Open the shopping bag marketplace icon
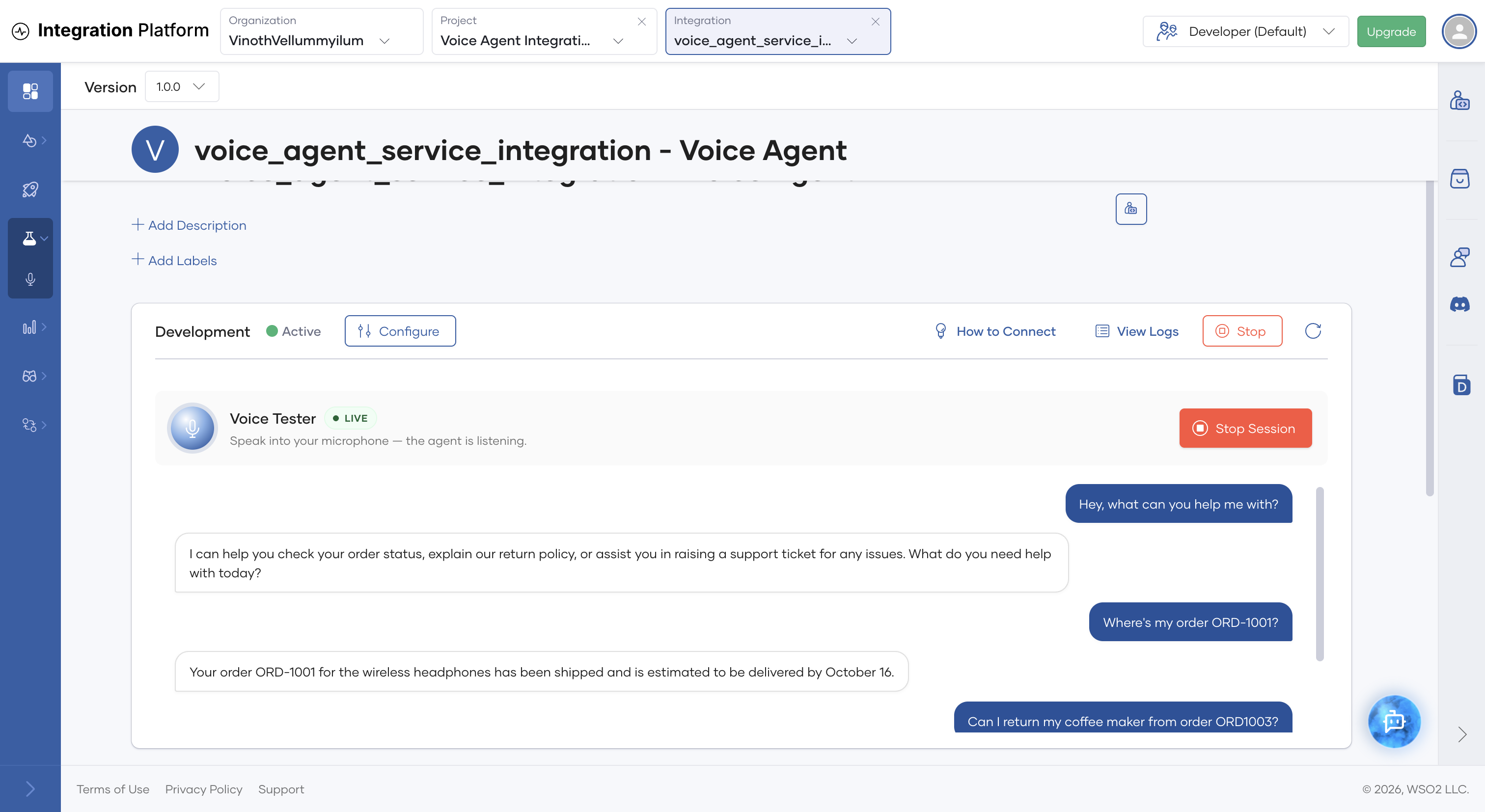The image size is (1485, 812). pos(1459,179)
